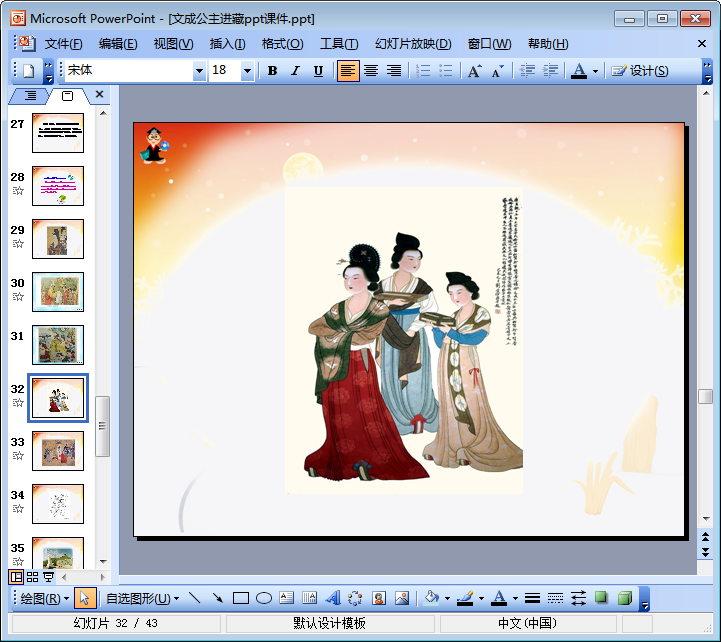Open line color dropdown arrow
721x642 pixels.
[x=481, y=599]
